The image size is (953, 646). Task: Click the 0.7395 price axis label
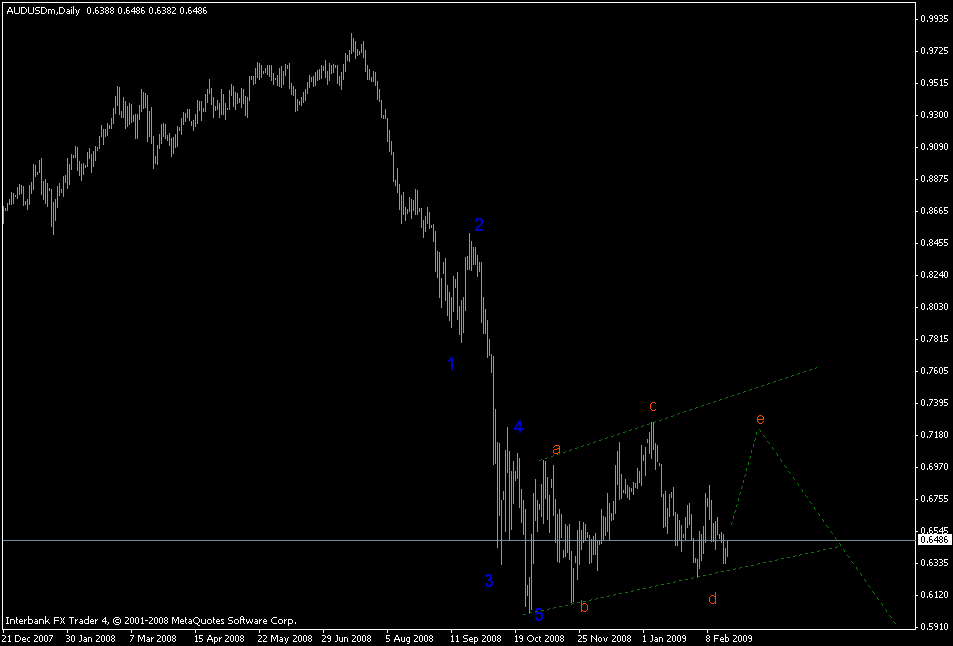(932, 403)
